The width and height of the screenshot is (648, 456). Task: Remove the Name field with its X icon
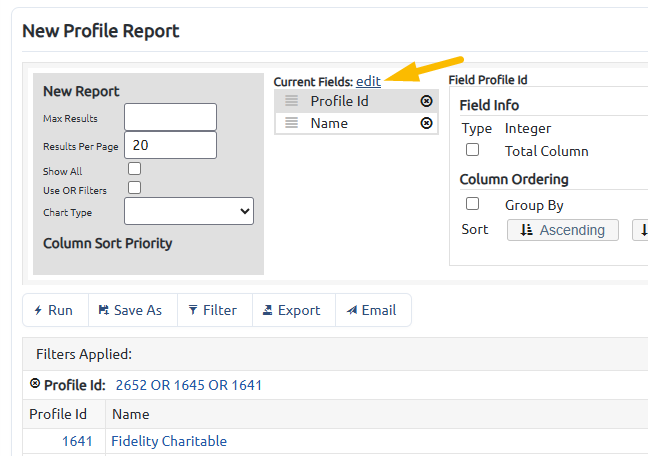pos(426,123)
